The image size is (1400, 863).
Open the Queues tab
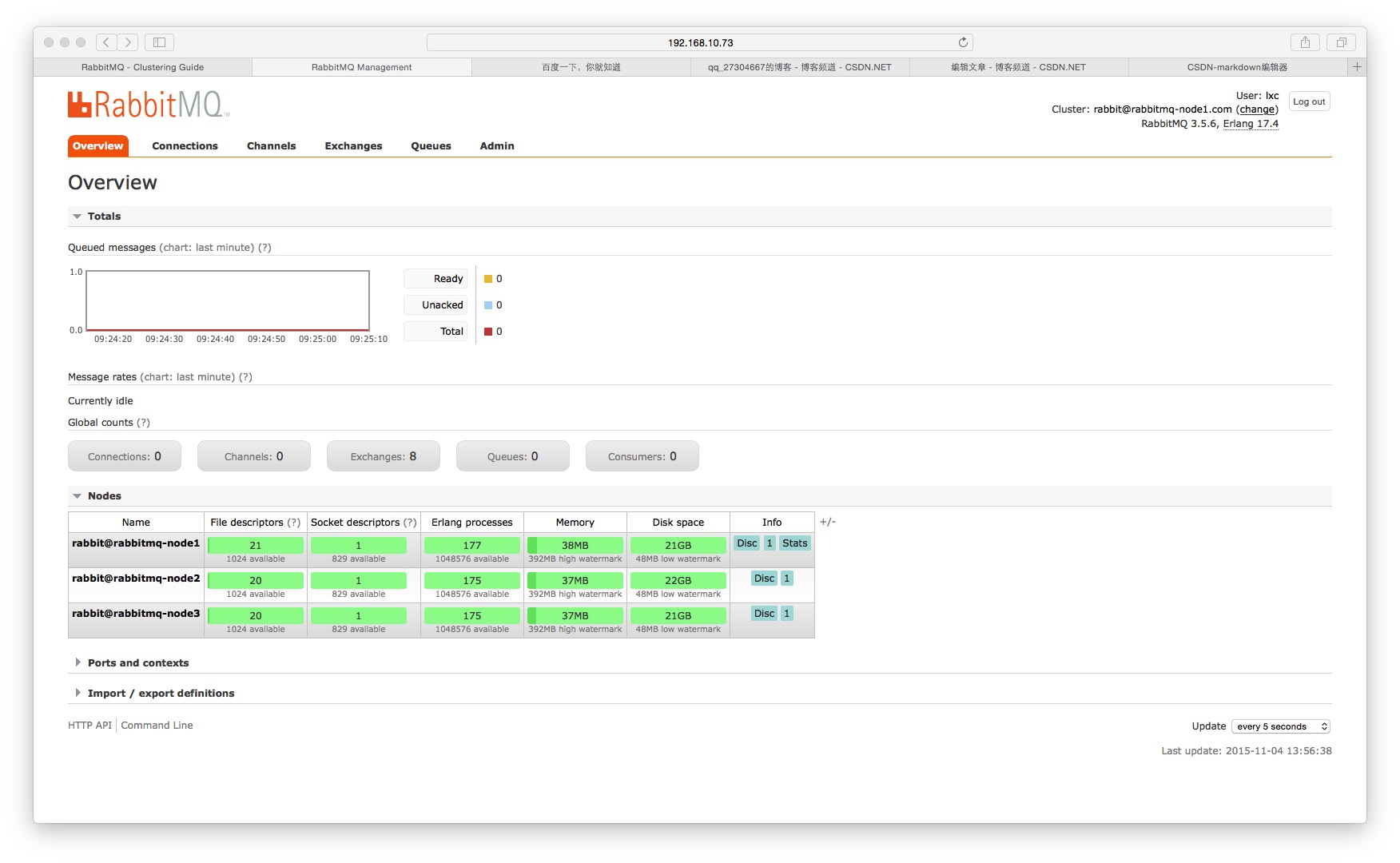point(431,146)
